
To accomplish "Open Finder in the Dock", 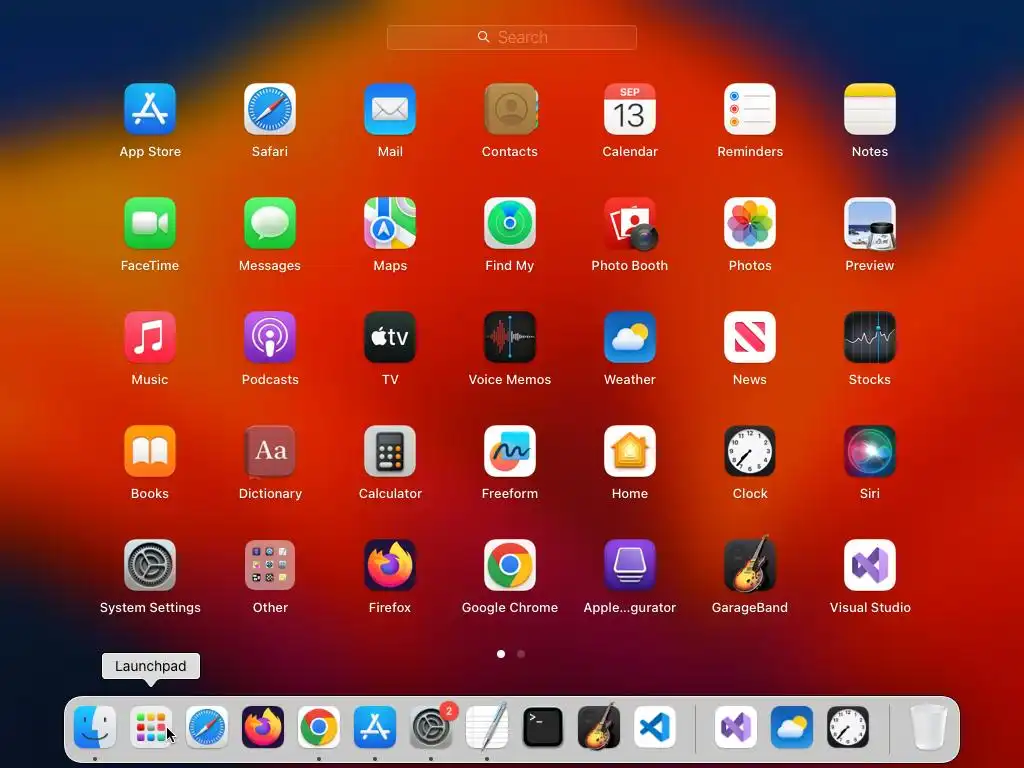I will (95, 727).
